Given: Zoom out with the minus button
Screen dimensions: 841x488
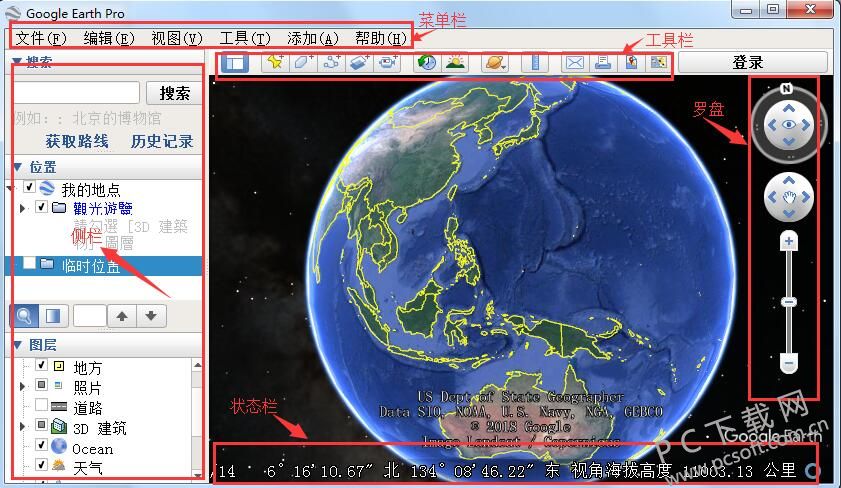Looking at the screenshot, I should 788,364.
